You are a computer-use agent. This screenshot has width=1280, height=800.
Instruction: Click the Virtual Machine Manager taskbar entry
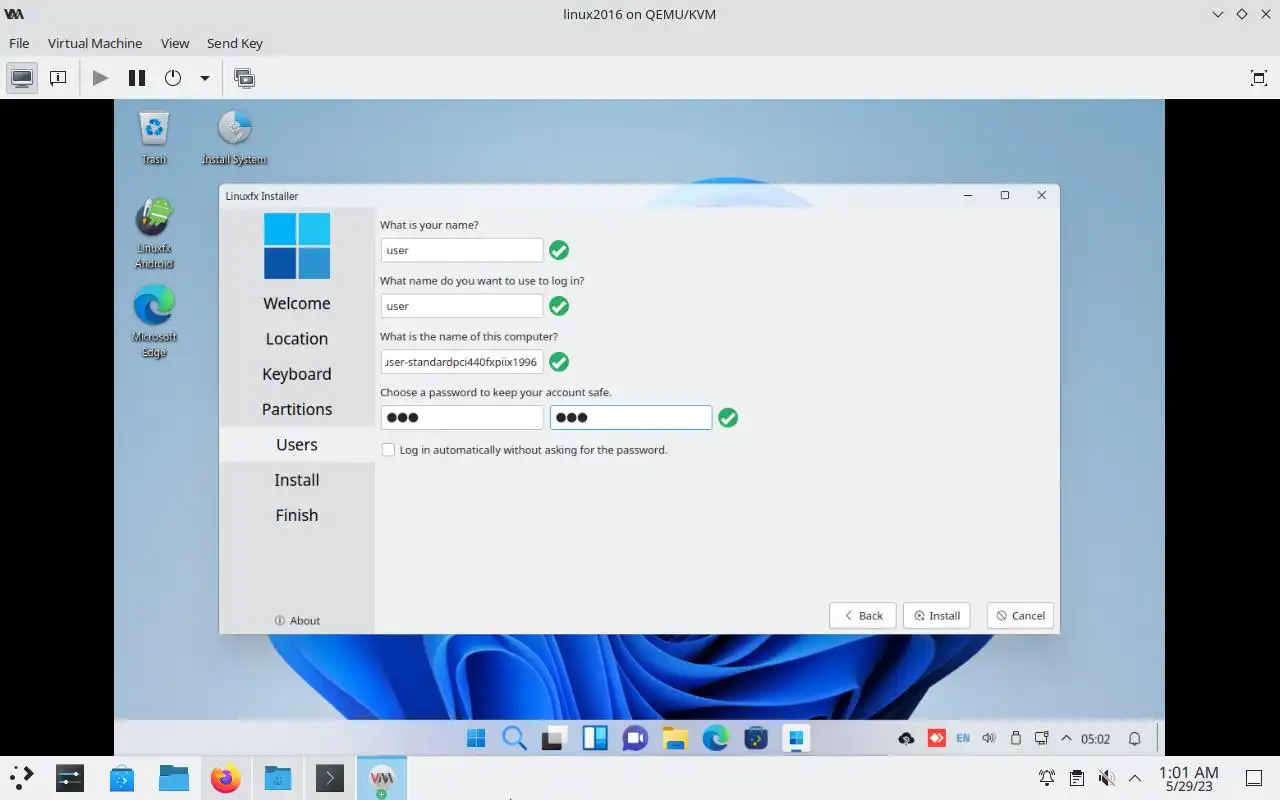point(382,777)
